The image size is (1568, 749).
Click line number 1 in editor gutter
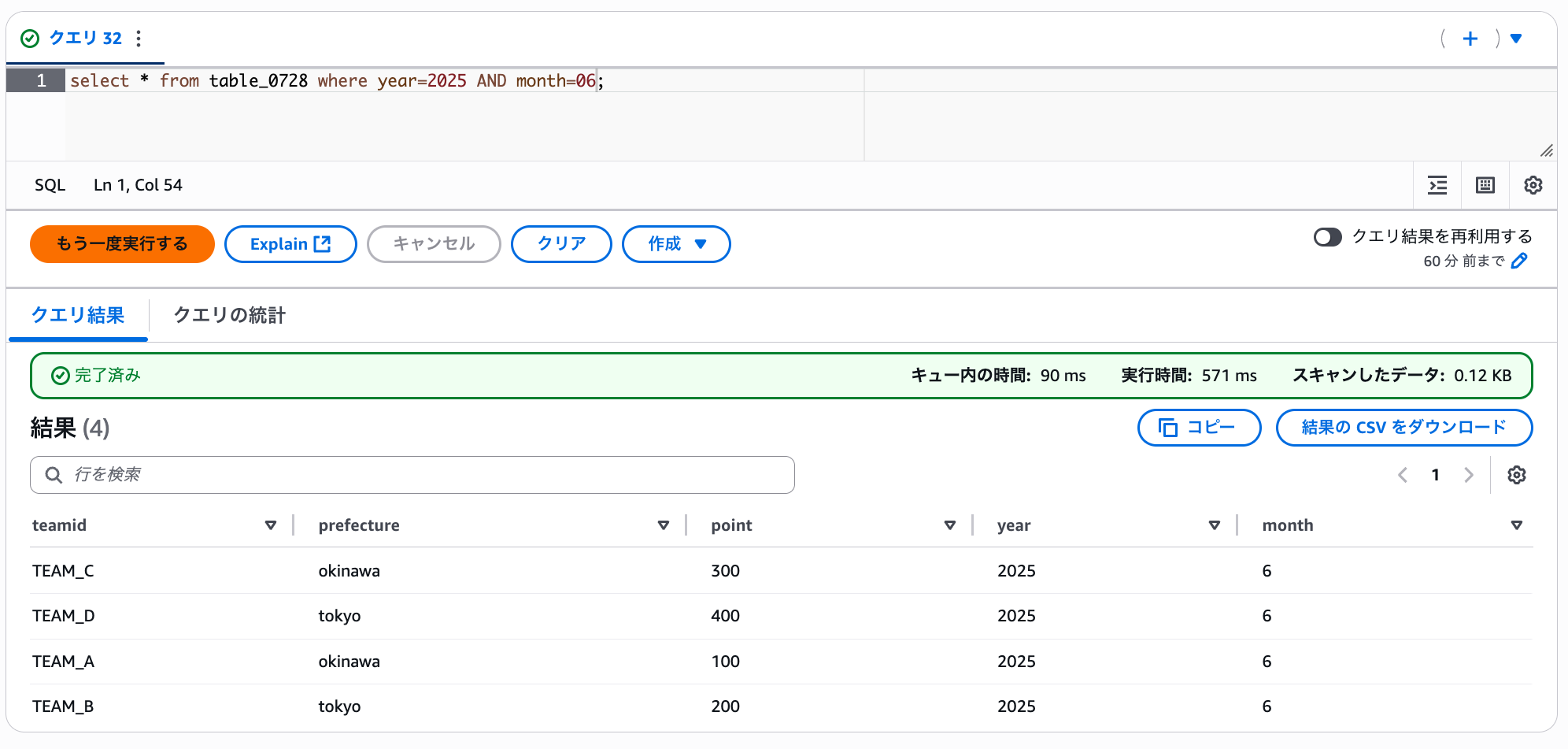(41, 80)
